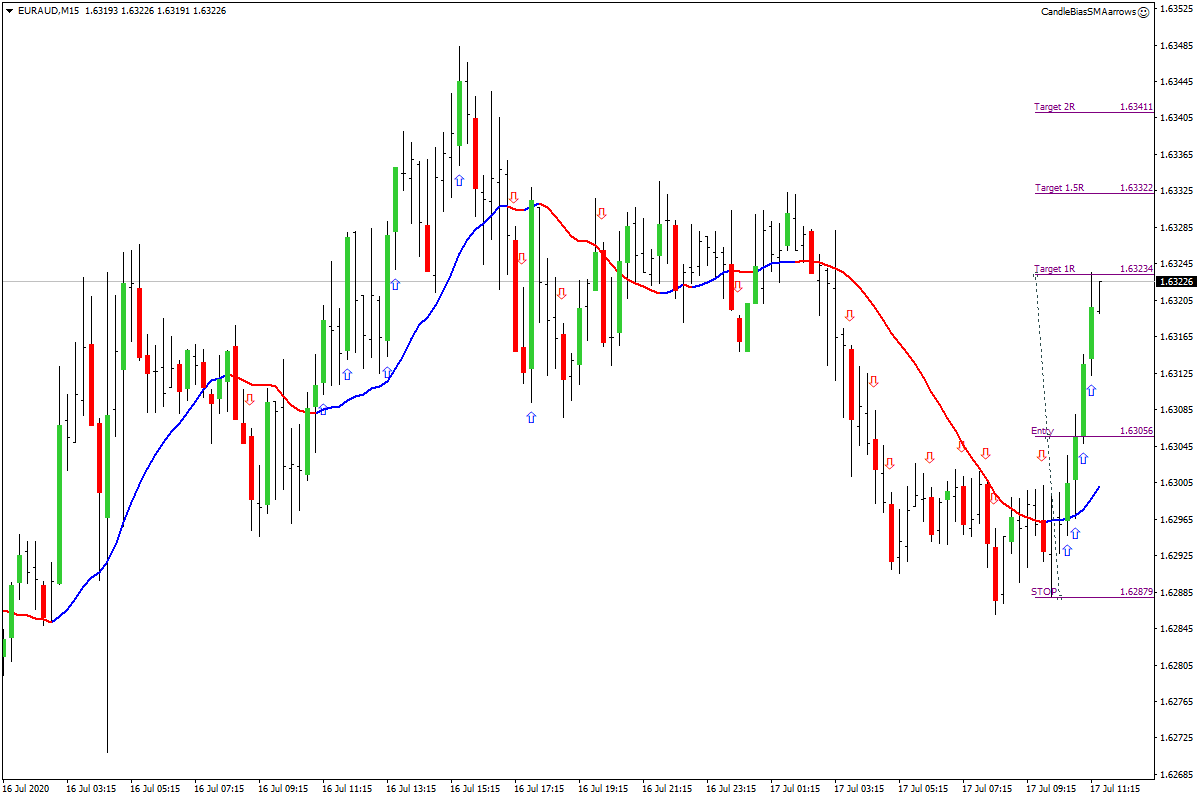Click the 16 Jul 05:15 time label

(x=155, y=789)
